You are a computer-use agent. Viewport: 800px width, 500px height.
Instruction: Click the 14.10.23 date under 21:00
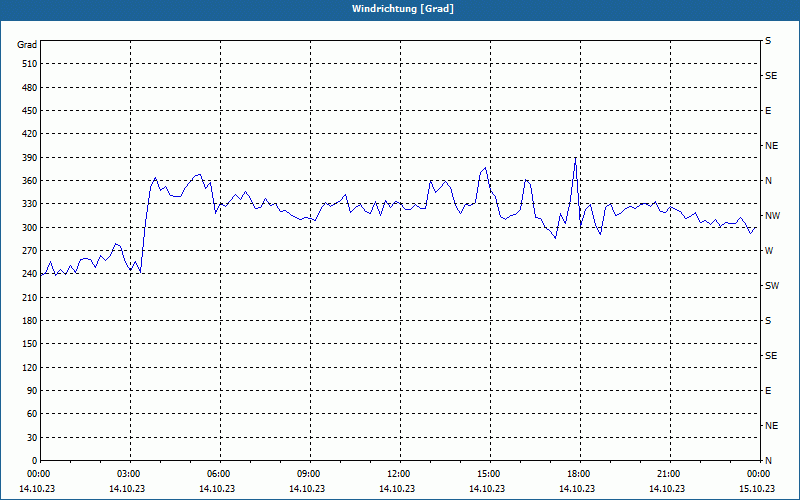667,488
